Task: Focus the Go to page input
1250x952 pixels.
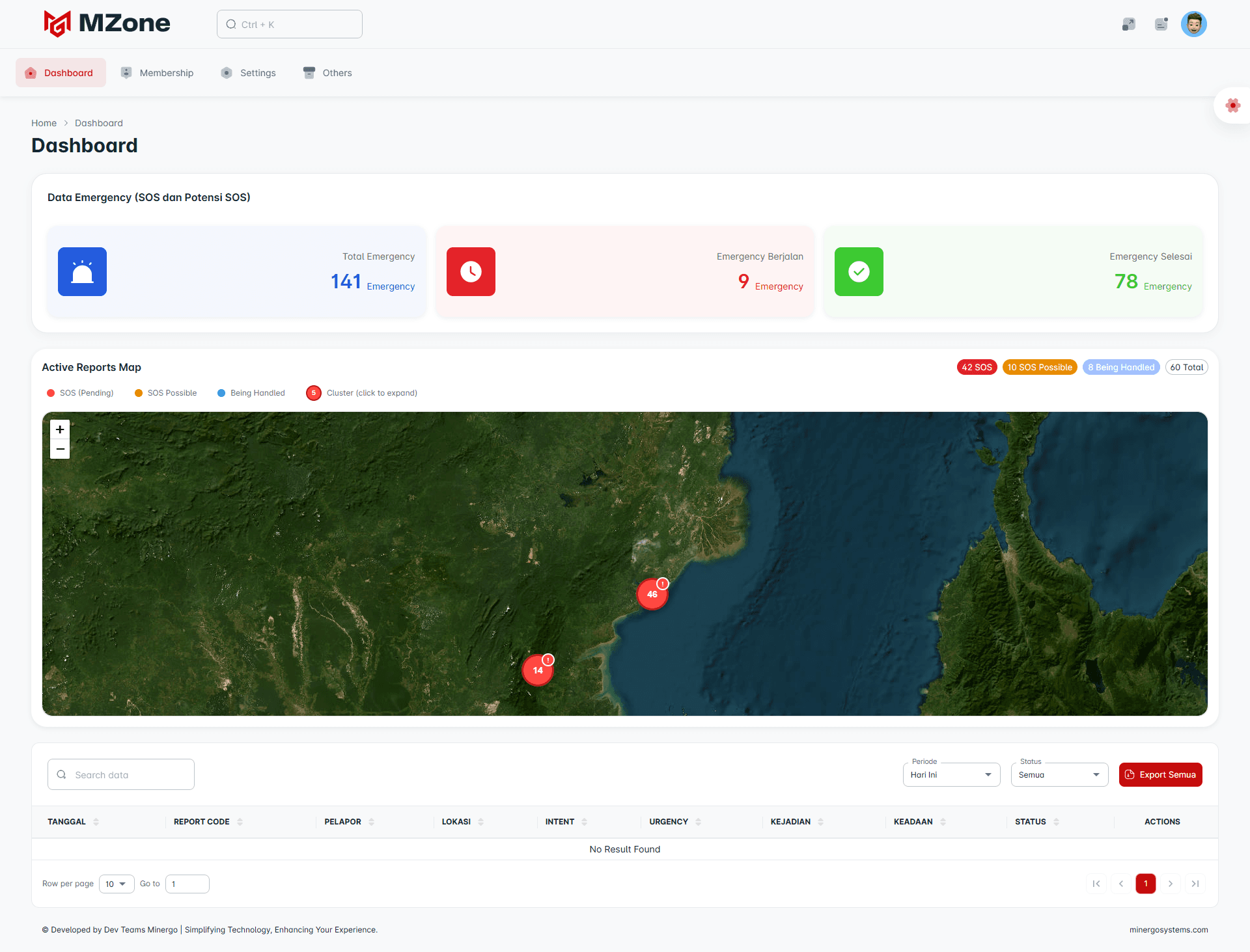Action: click(187, 884)
